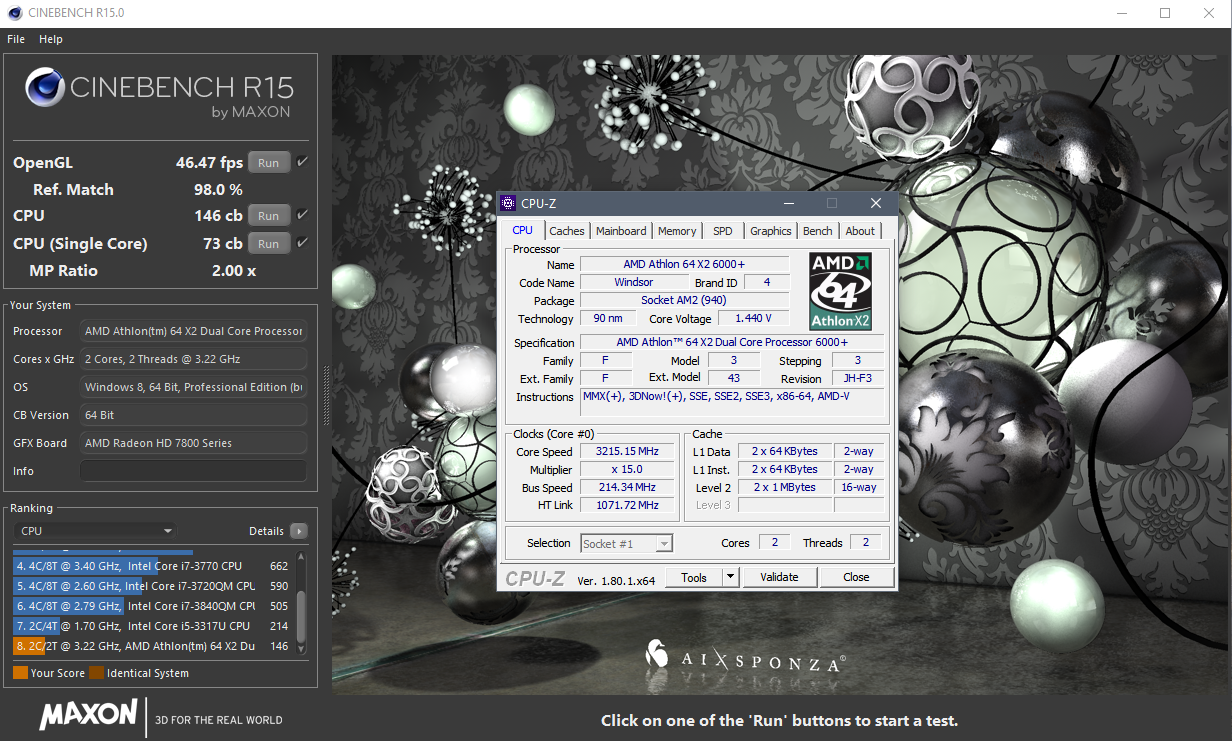Screen dimensions: 1232x741
Task: Open the File menu
Action: click(x=16, y=39)
